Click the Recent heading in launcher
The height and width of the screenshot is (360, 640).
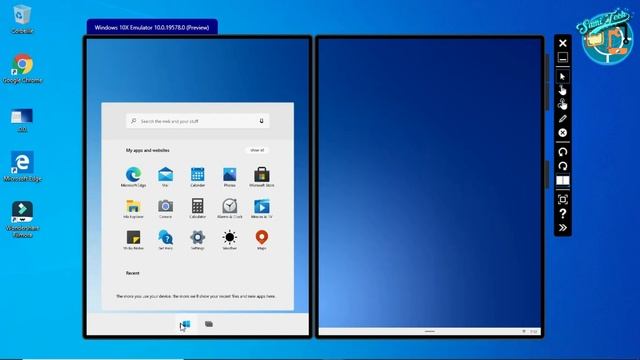pyautogui.click(x=132, y=273)
